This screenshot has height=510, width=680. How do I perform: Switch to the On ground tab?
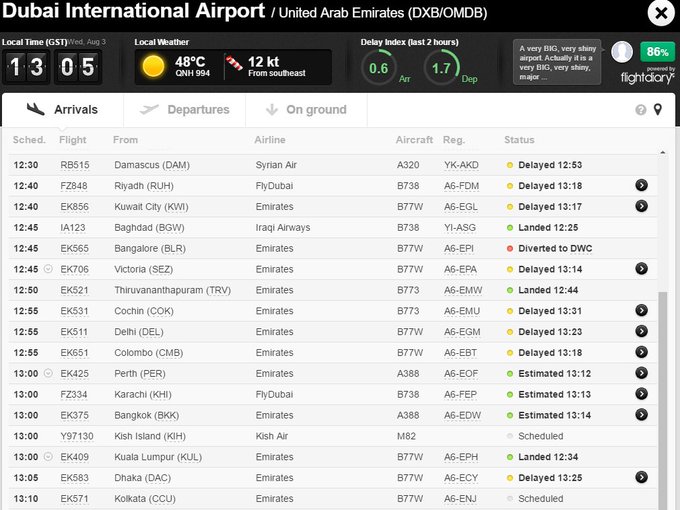pyautogui.click(x=306, y=110)
